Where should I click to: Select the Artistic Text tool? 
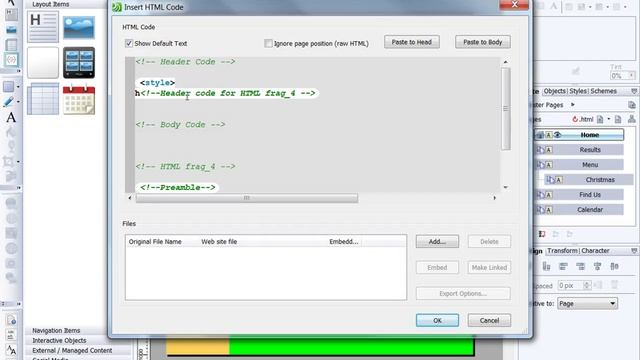click(x=11, y=118)
